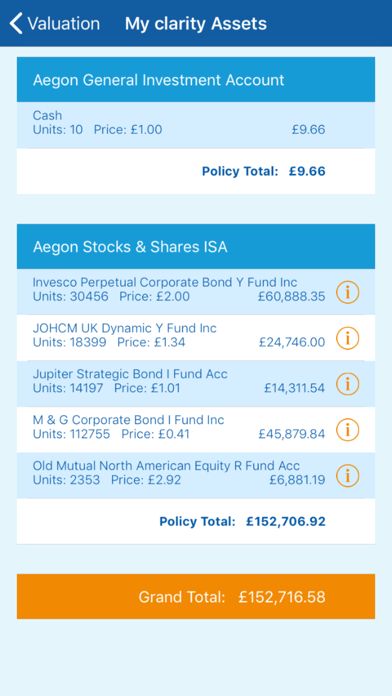Select Old Mutual North American Equity row
The image size is (392, 696).
coord(196,475)
